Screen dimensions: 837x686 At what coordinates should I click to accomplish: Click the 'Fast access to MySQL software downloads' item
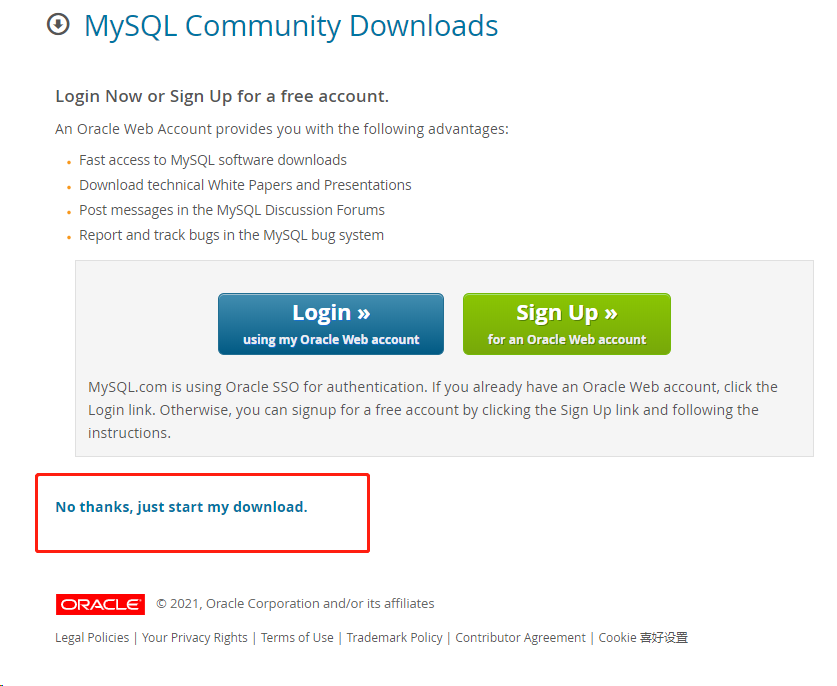(x=213, y=160)
